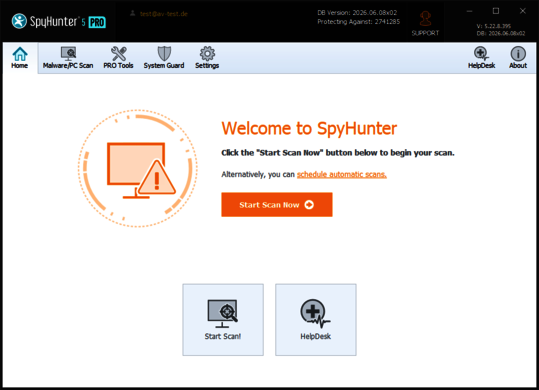Maximize the SpyHunter window
This screenshot has height=390, width=539.
(x=496, y=11)
